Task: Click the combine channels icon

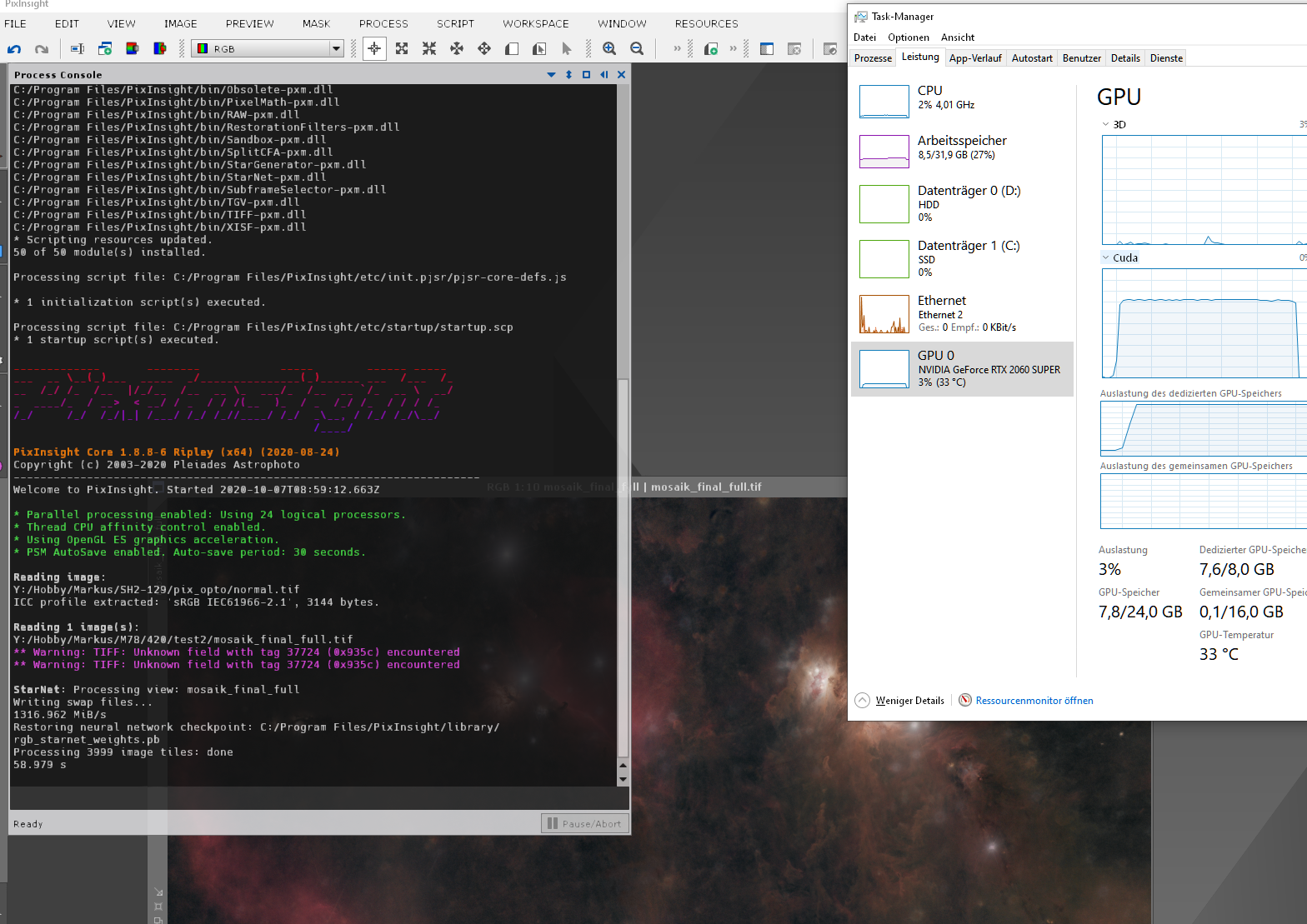Action: [160, 49]
